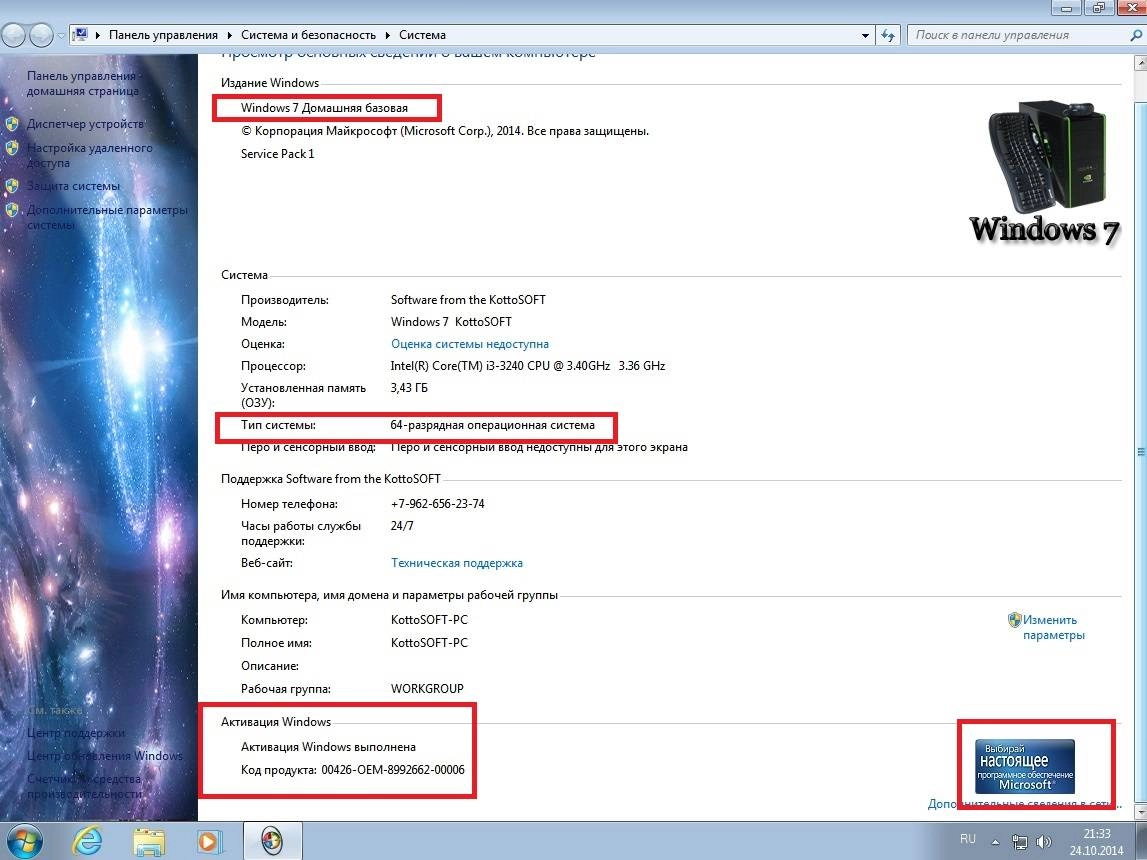Open Панель управления домашняя страница link
Screen dimensions: 1147x860
(83, 83)
